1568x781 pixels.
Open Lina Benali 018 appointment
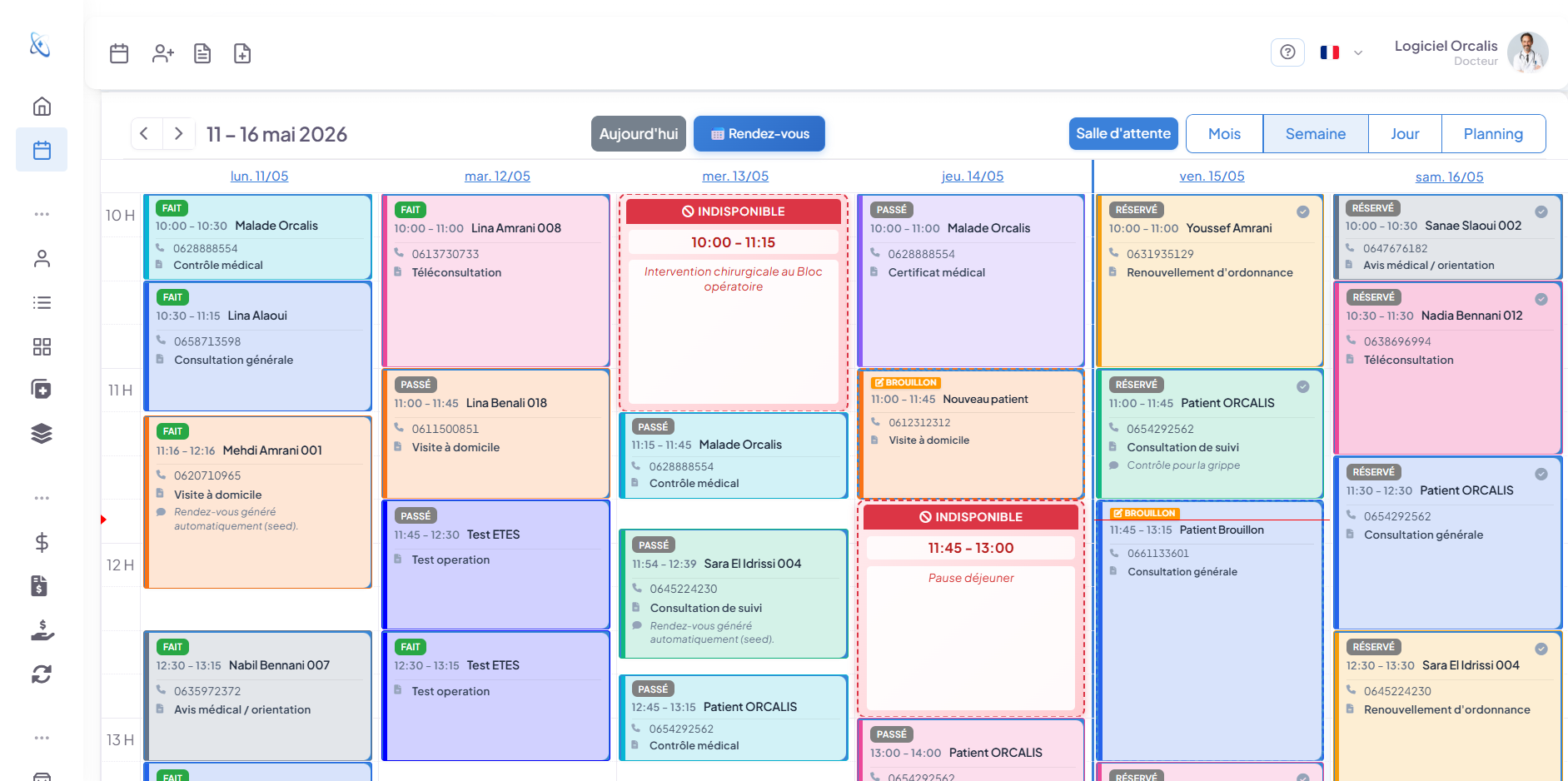click(495, 434)
